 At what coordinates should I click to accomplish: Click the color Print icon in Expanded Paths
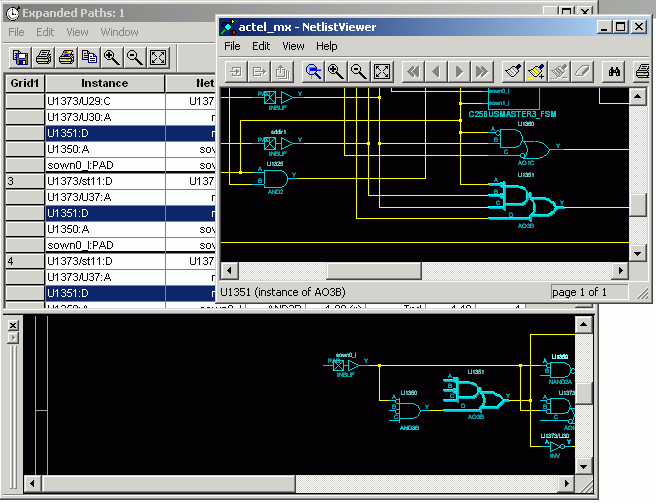click(x=67, y=57)
